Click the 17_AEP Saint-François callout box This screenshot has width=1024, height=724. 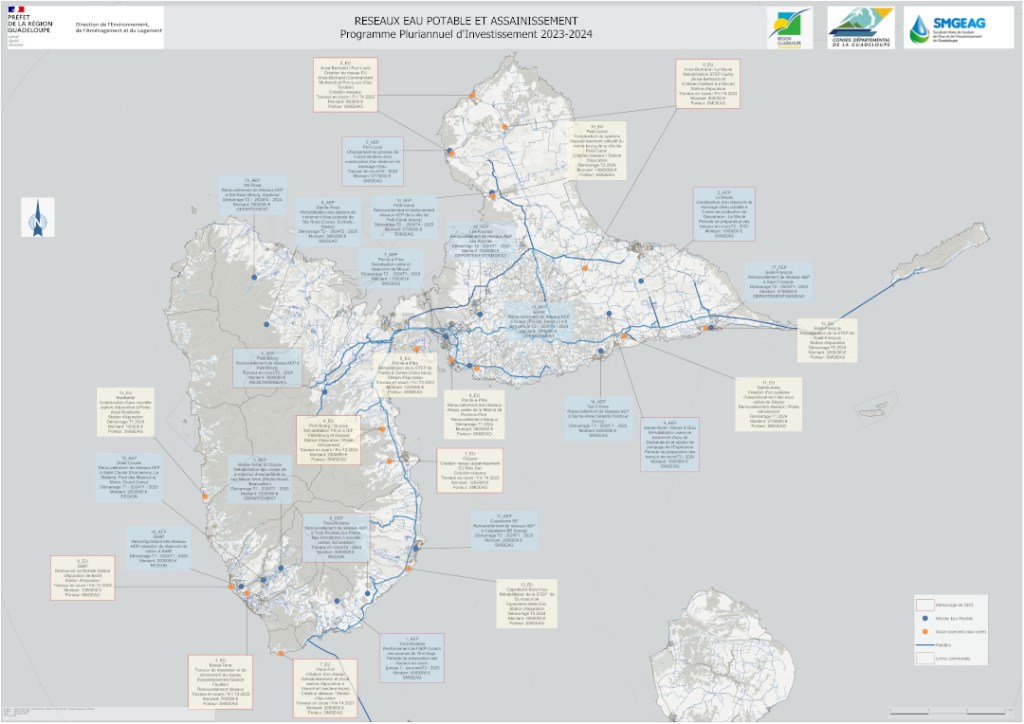pyautogui.click(x=778, y=284)
